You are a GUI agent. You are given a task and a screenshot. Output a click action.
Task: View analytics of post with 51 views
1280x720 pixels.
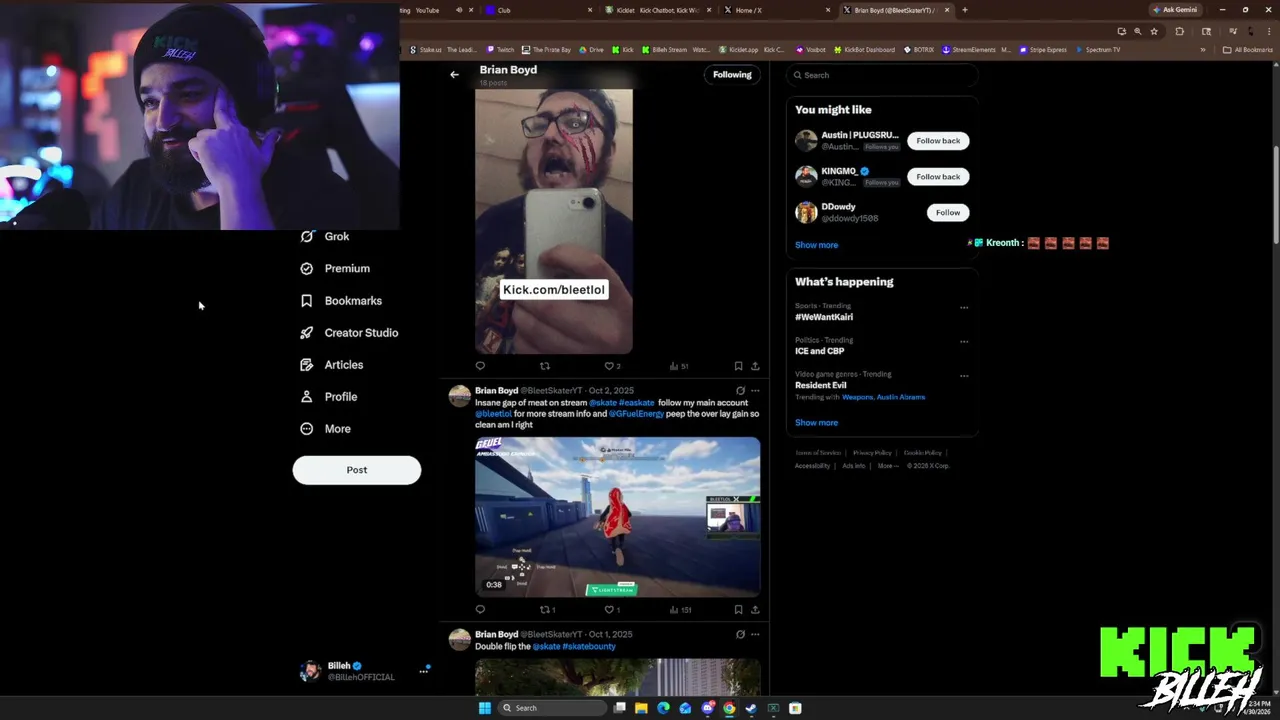click(678, 366)
